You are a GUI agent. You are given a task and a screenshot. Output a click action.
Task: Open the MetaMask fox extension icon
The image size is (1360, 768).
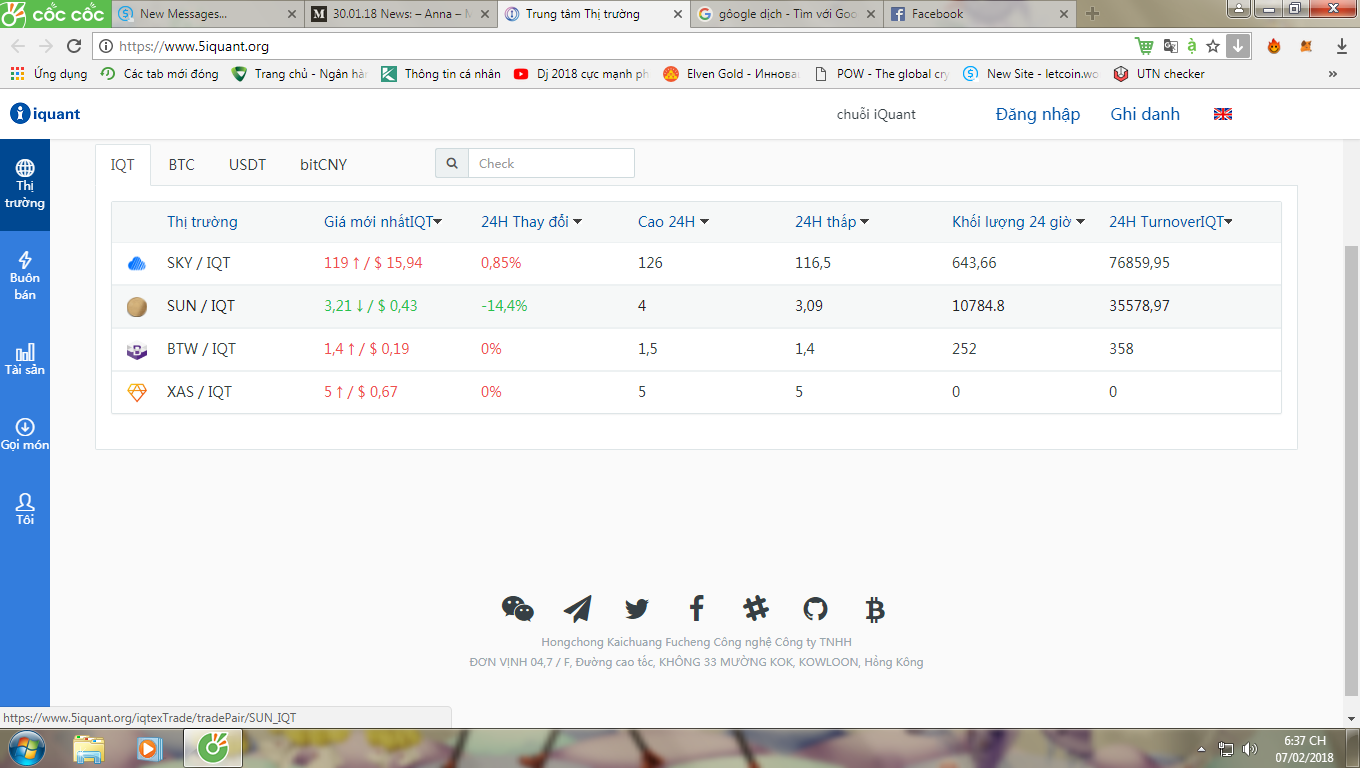click(x=1306, y=46)
